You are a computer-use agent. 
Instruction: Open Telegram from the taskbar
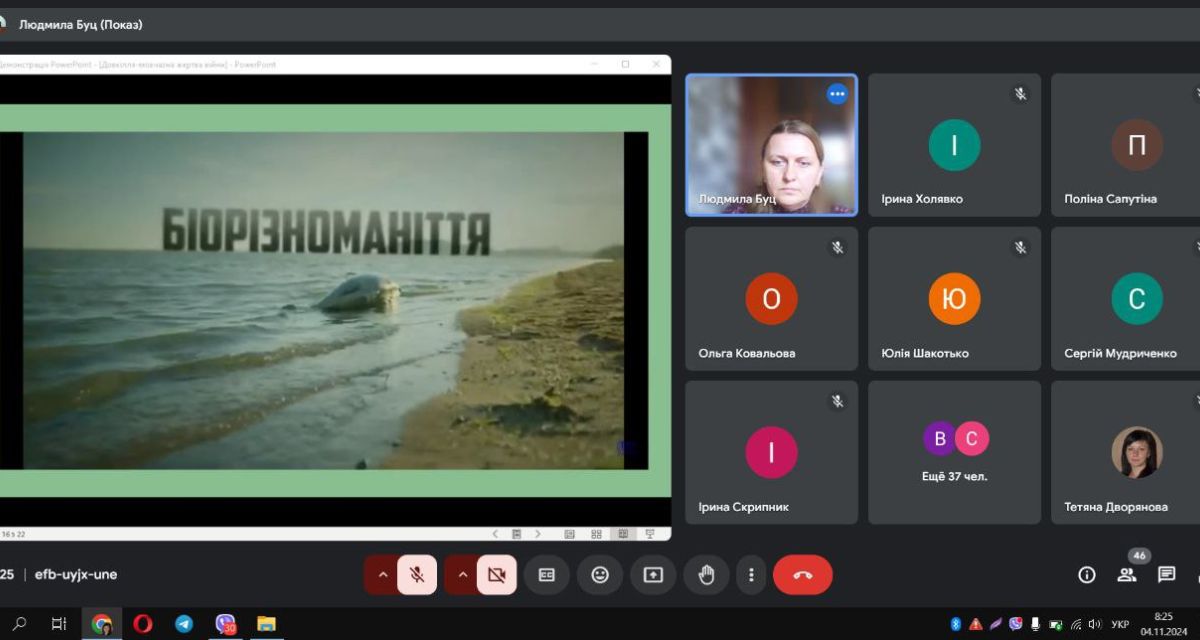pyautogui.click(x=184, y=624)
